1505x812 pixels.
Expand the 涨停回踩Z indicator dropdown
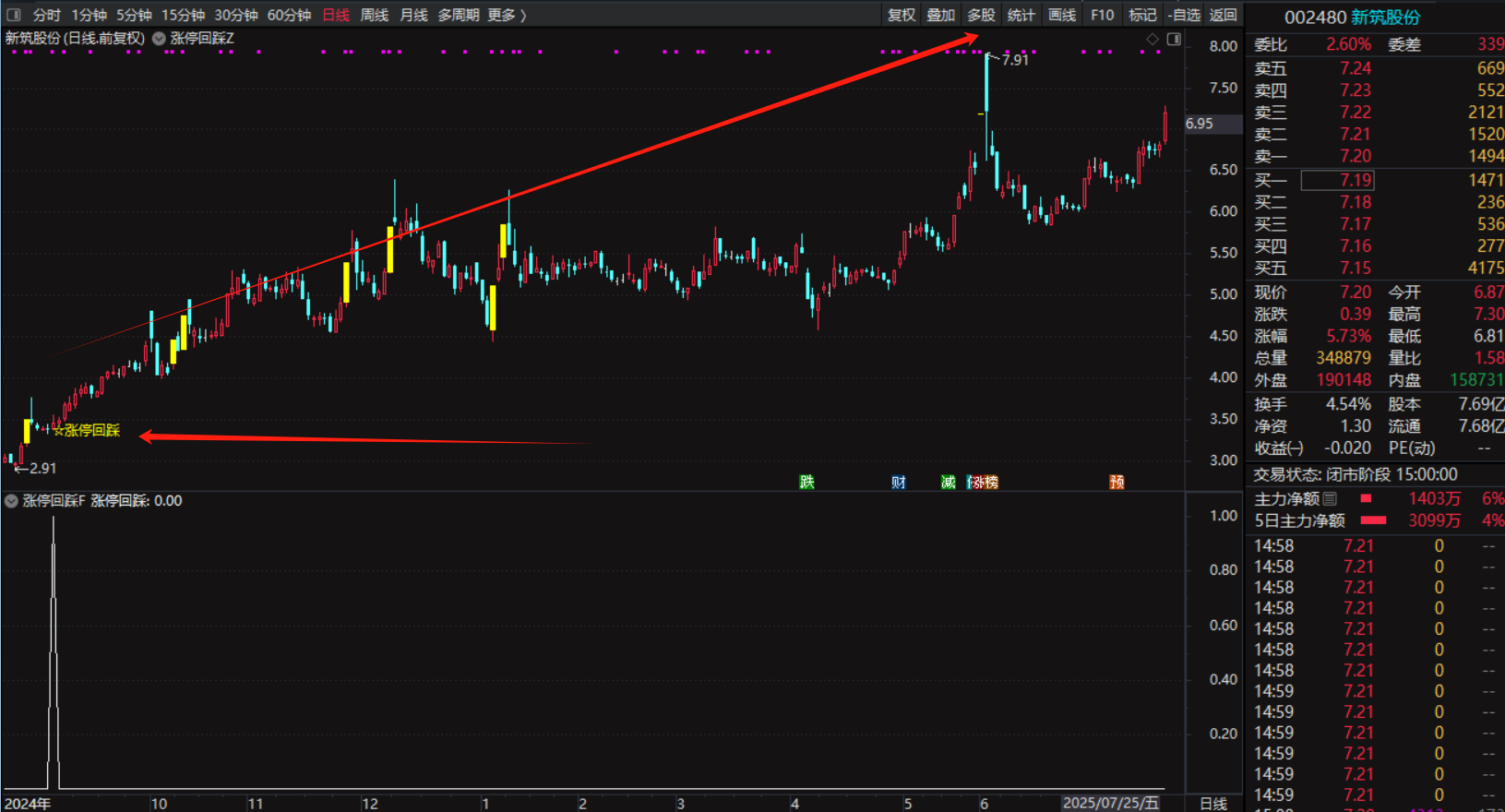pyautogui.click(x=159, y=39)
